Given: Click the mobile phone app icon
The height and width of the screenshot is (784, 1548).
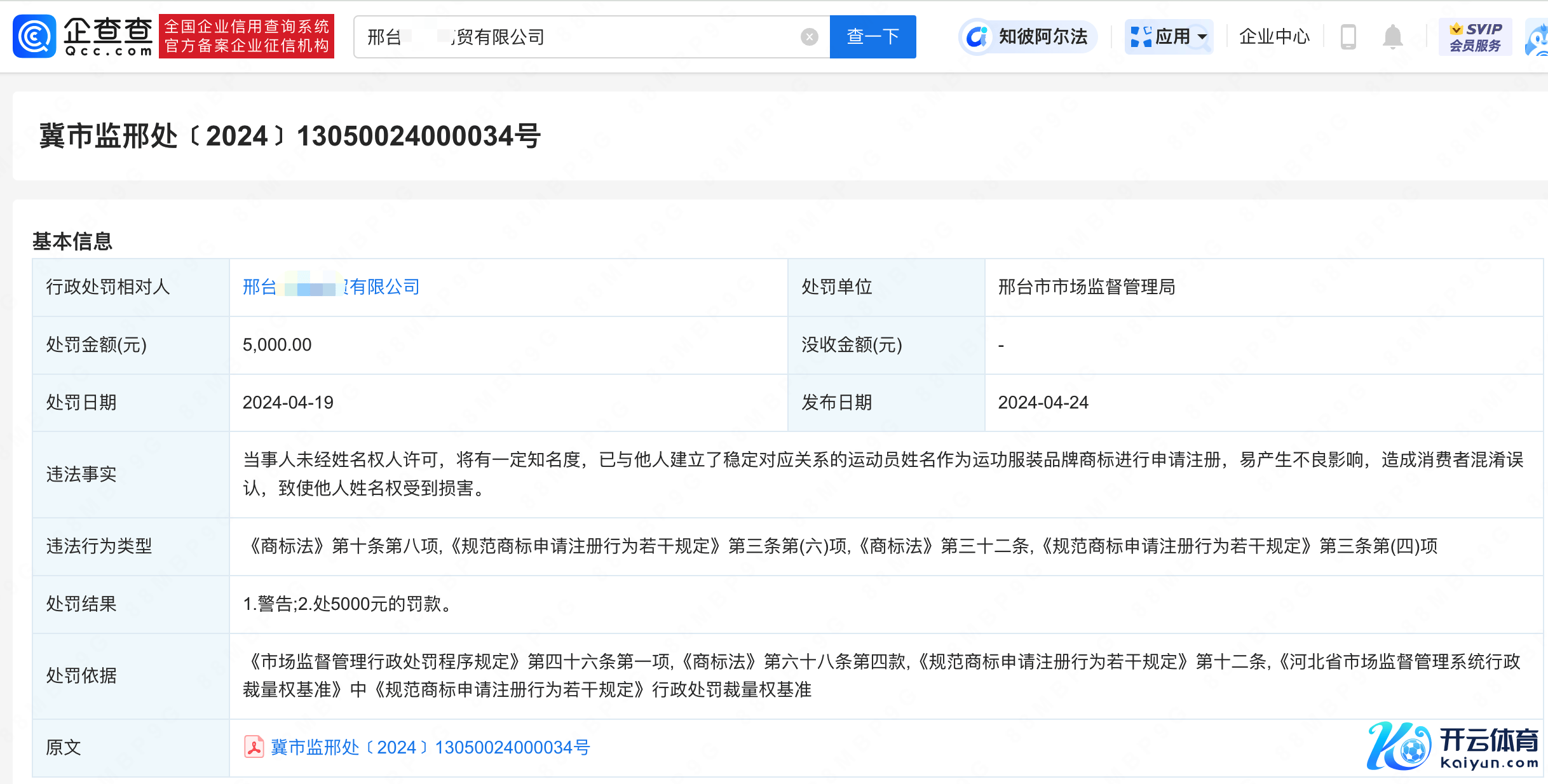Looking at the screenshot, I should pyautogui.click(x=1348, y=37).
